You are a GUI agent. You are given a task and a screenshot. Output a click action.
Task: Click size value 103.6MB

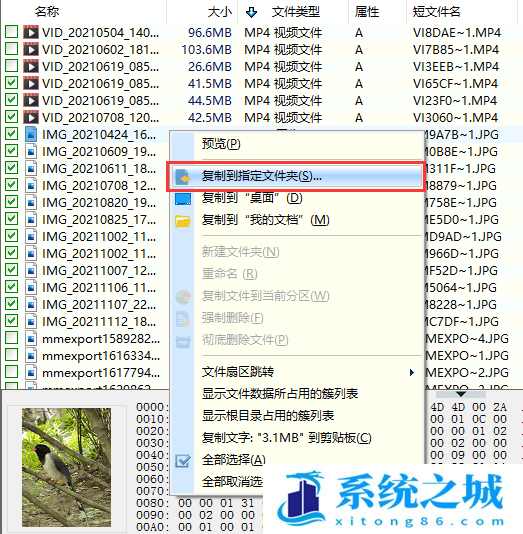pos(206,50)
